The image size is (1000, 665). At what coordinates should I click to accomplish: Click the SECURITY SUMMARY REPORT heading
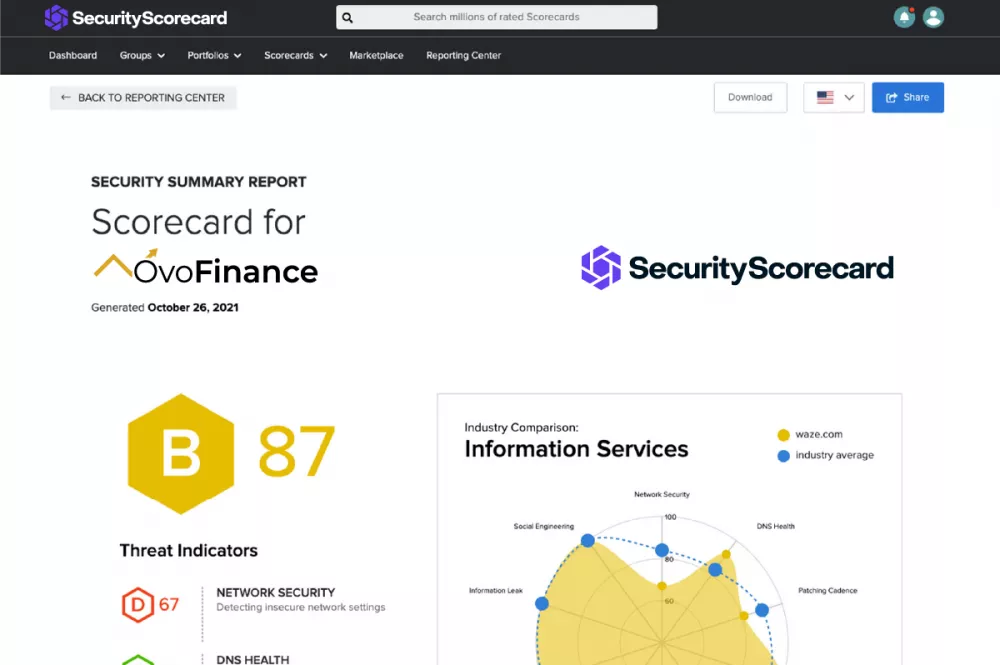[198, 182]
